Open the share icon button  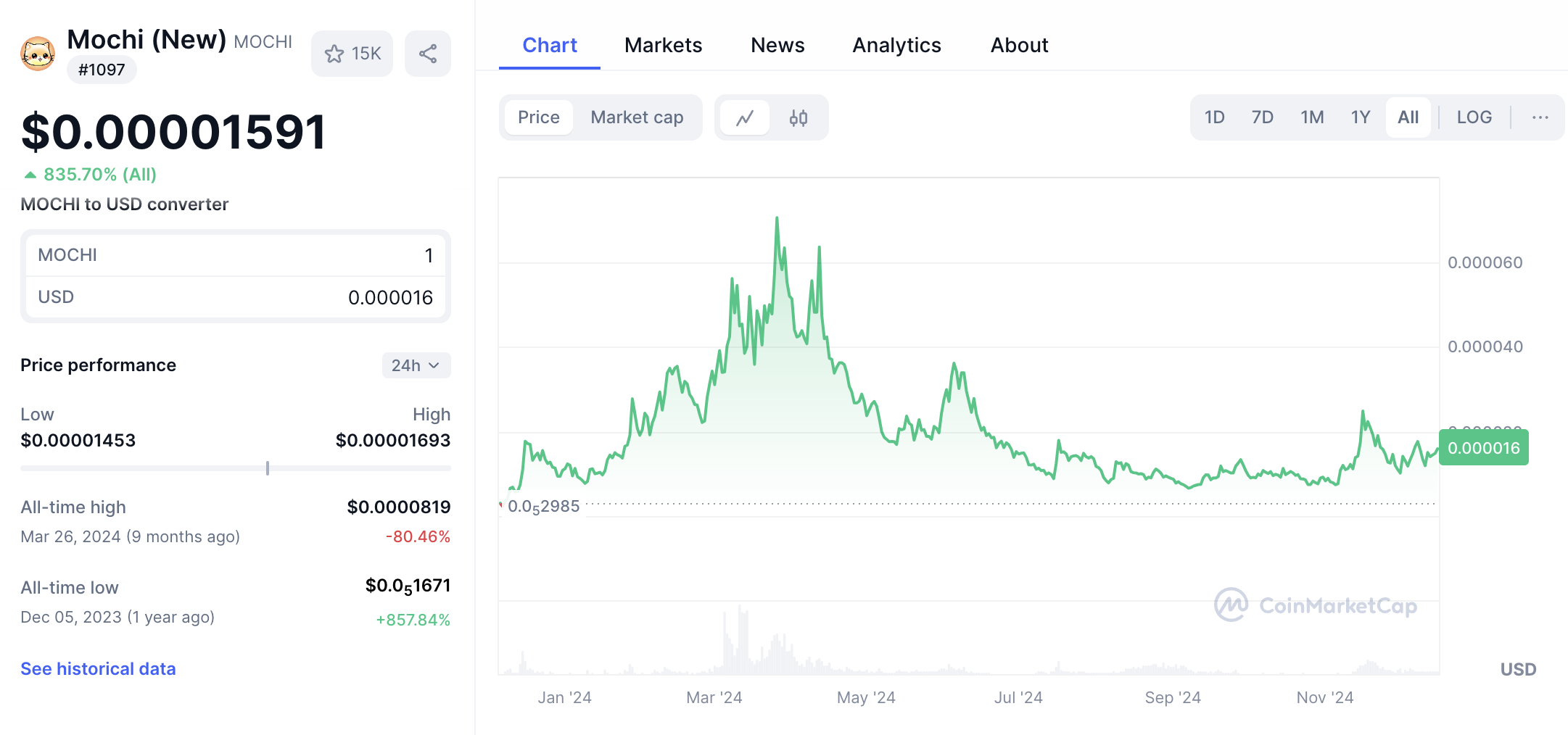pos(428,54)
